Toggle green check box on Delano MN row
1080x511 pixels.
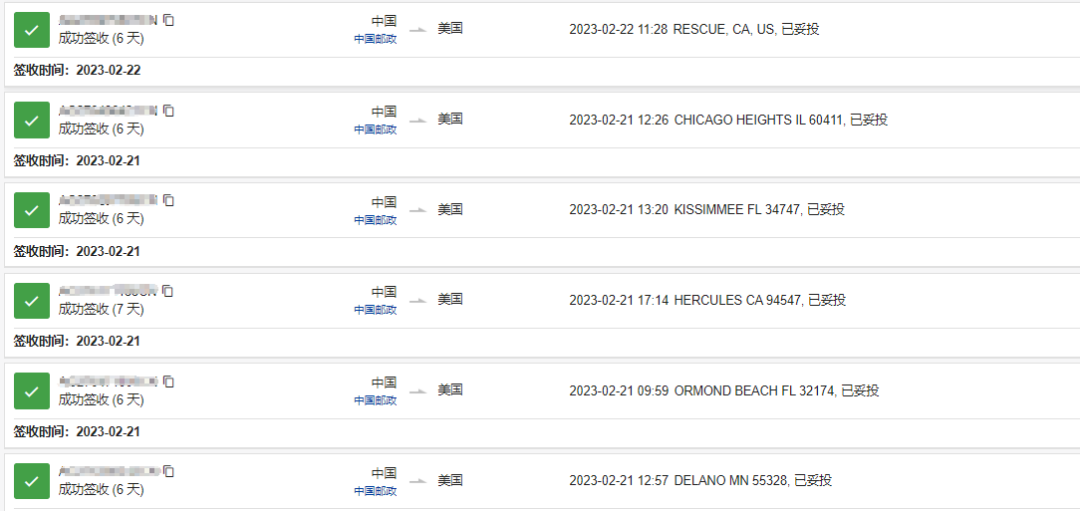[x=31, y=481]
